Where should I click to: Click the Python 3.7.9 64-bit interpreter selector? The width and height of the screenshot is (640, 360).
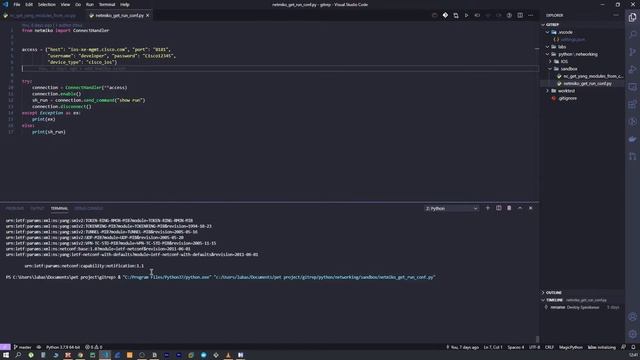pos(62,347)
